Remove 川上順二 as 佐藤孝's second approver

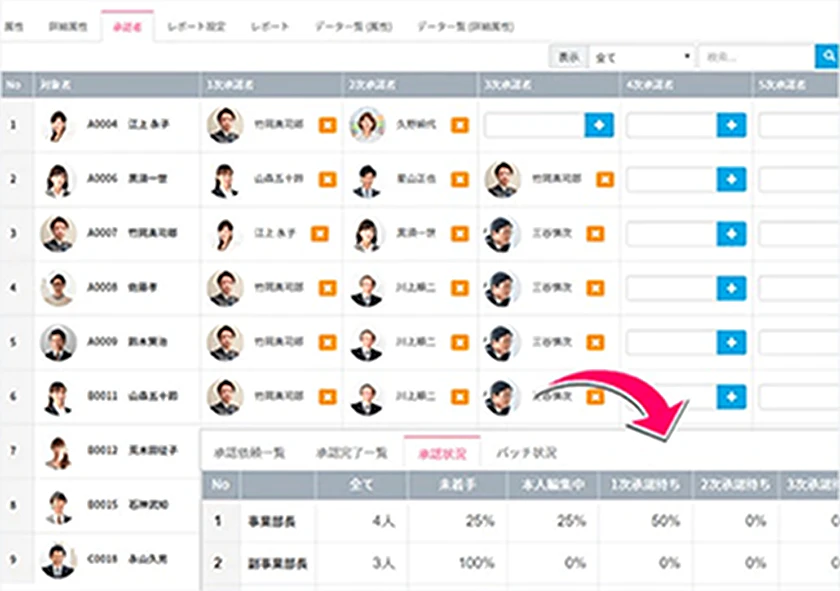tap(460, 287)
